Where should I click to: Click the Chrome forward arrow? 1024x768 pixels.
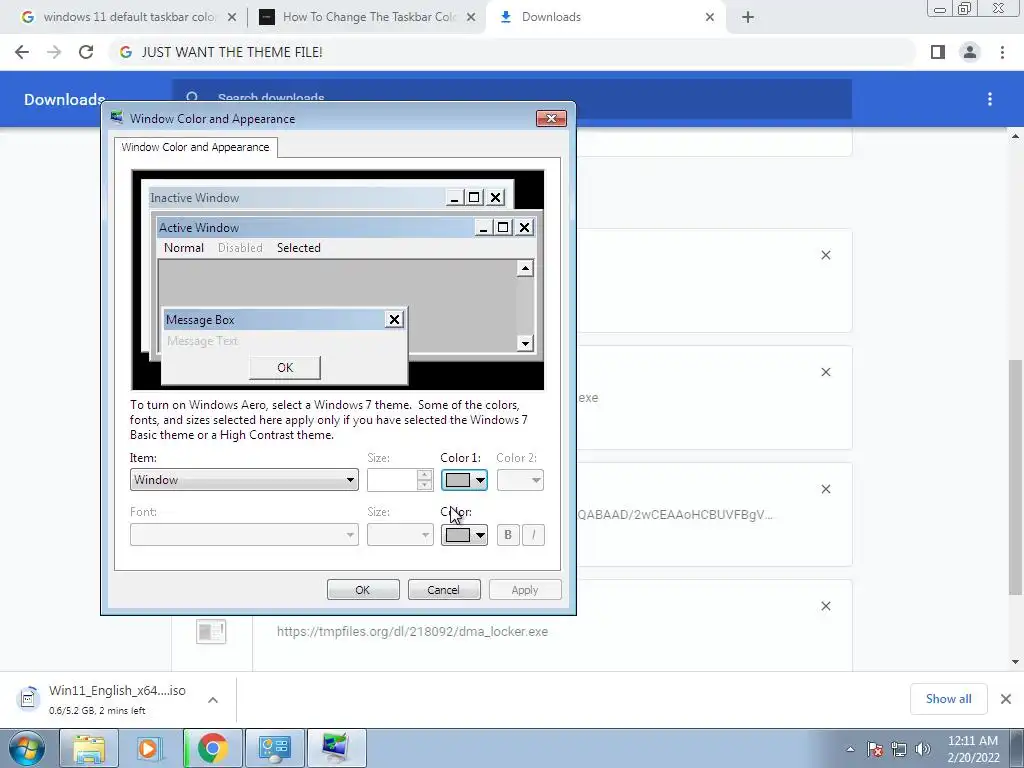point(54,52)
